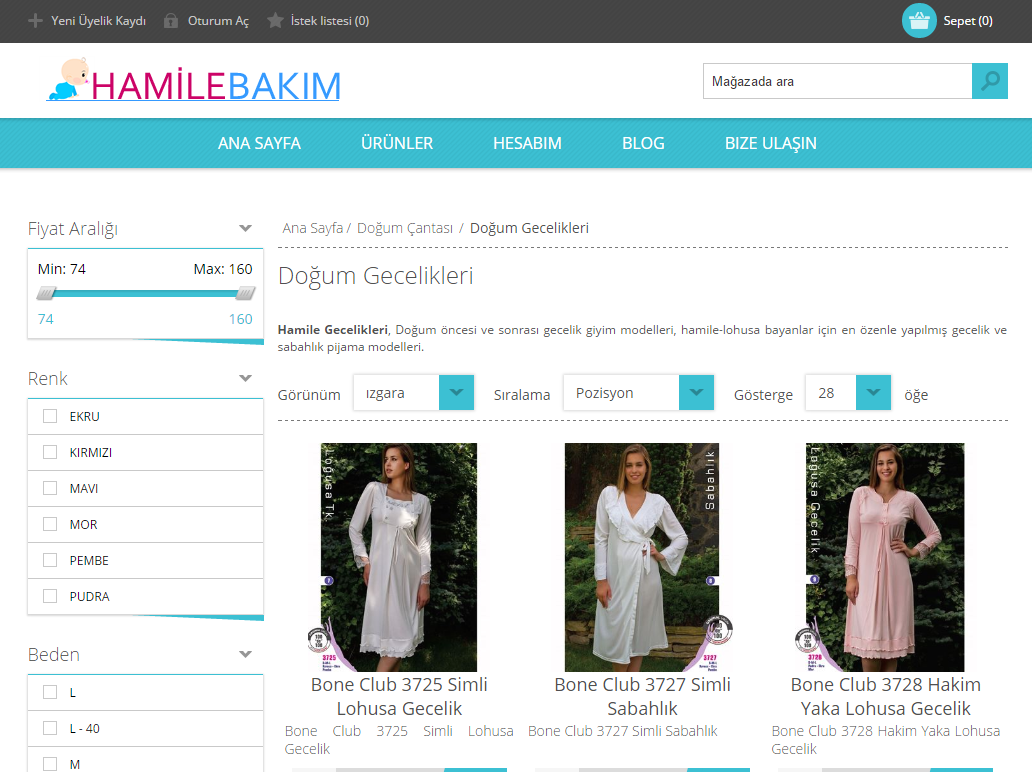The height and width of the screenshot is (772, 1032).
Task: Click Doğum Çantası in the breadcrumb
Action: tap(405, 228)
